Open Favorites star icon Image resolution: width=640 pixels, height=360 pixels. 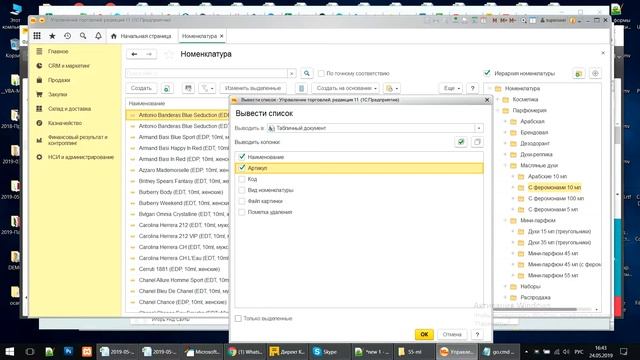pyautogui.click(x=52, y=36)
